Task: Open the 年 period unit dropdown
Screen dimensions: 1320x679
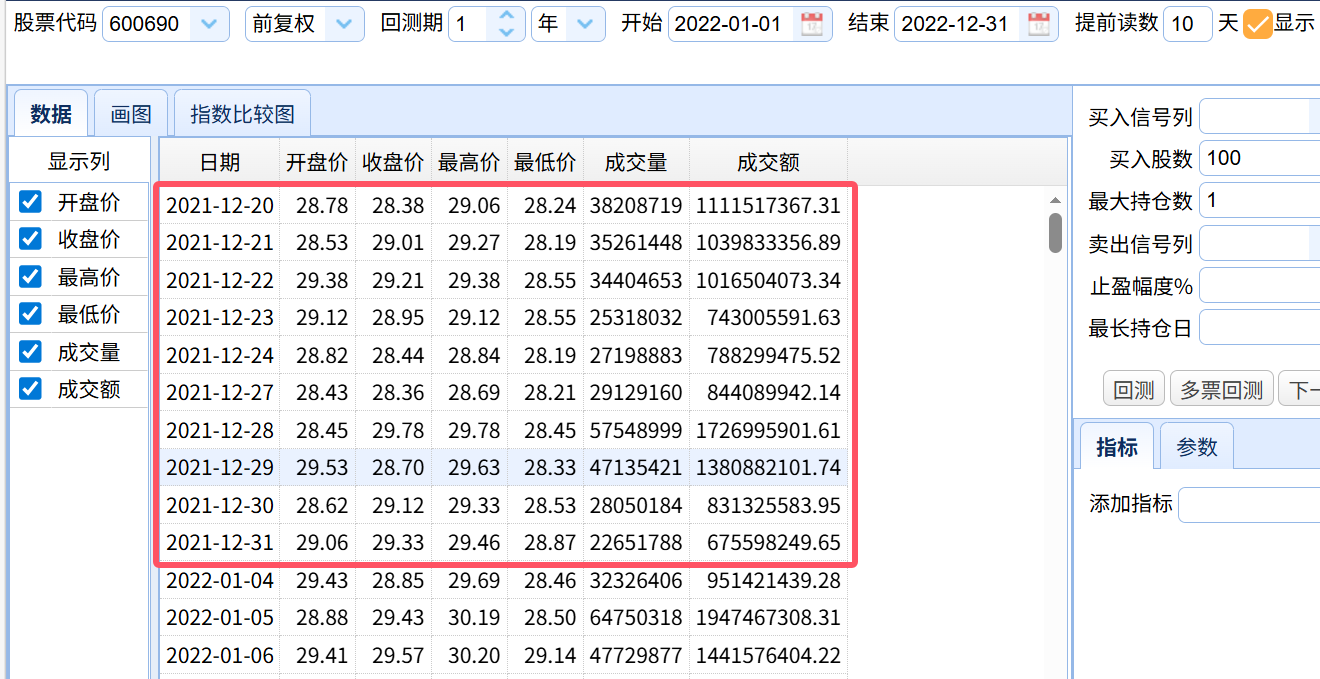Action: 585,24
